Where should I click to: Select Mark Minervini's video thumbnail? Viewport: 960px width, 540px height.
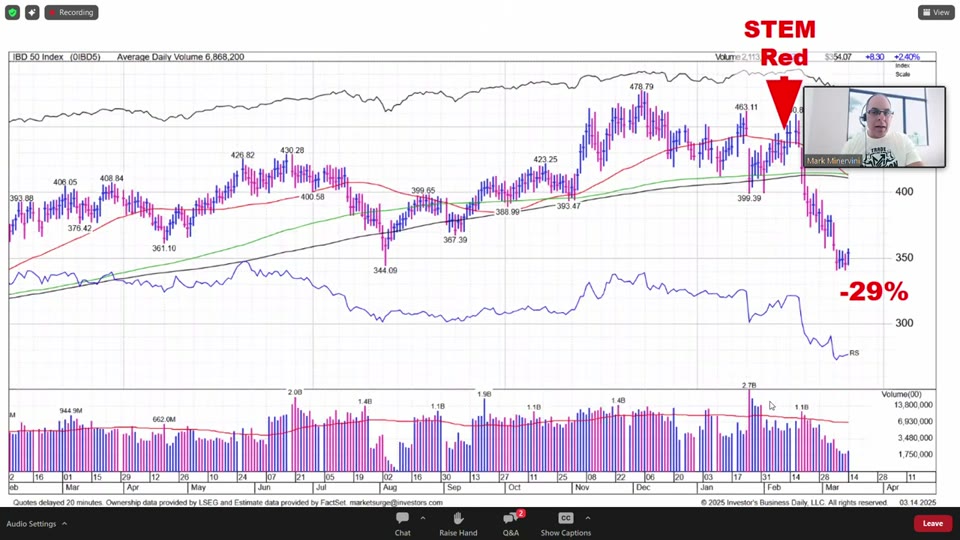(x=874, y=127)
